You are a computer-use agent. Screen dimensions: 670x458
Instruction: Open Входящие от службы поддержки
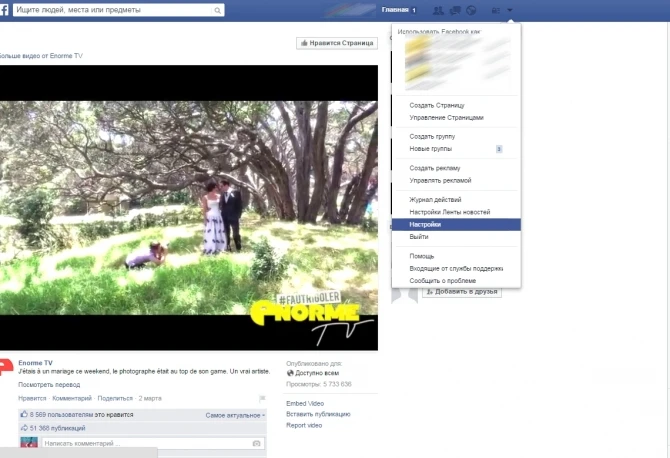[456, 268]
